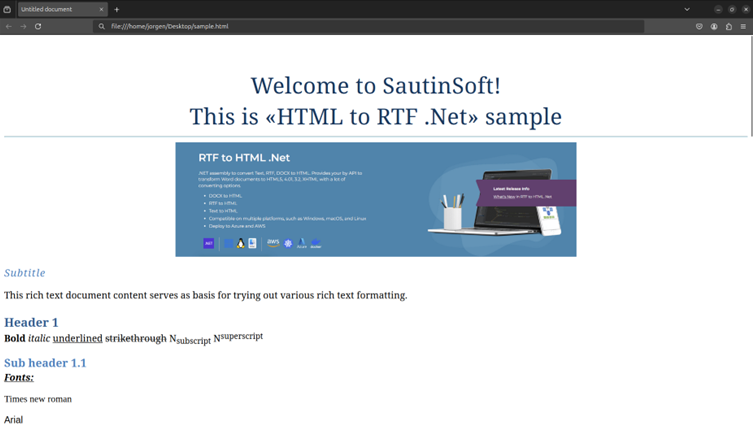Viewport: 753px width, 426px height.
Task: Click the RTF to HTML .Net banner image
Action: point(376,199)
